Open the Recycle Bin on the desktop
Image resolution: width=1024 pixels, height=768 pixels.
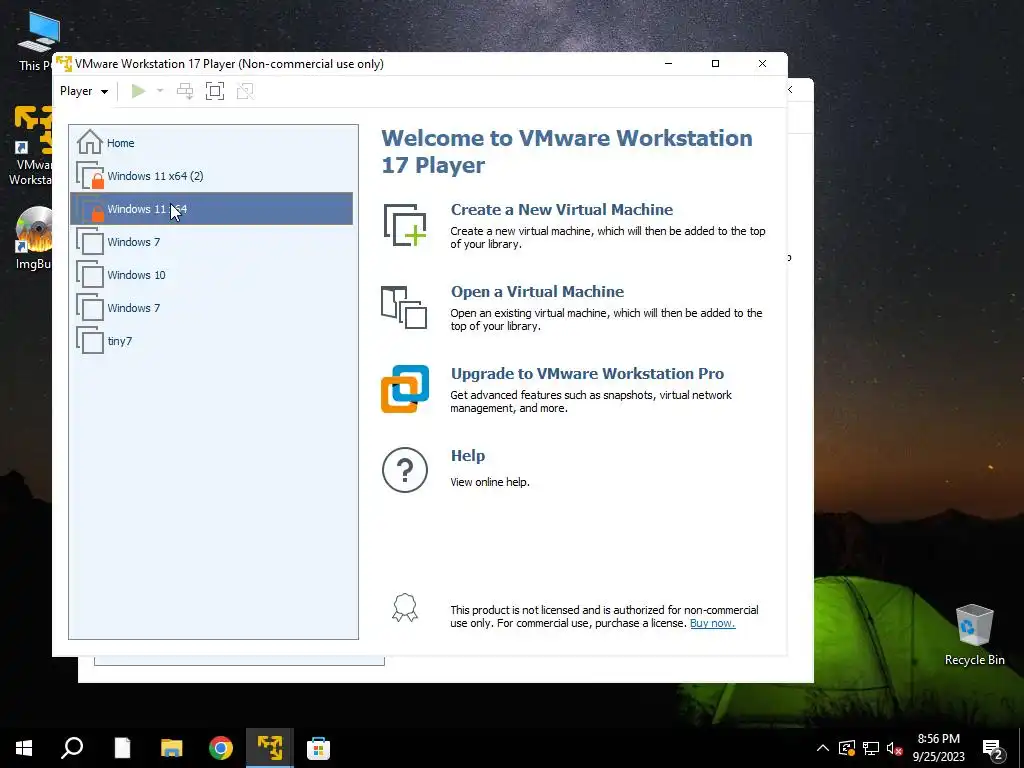click(x=974, y=634)
